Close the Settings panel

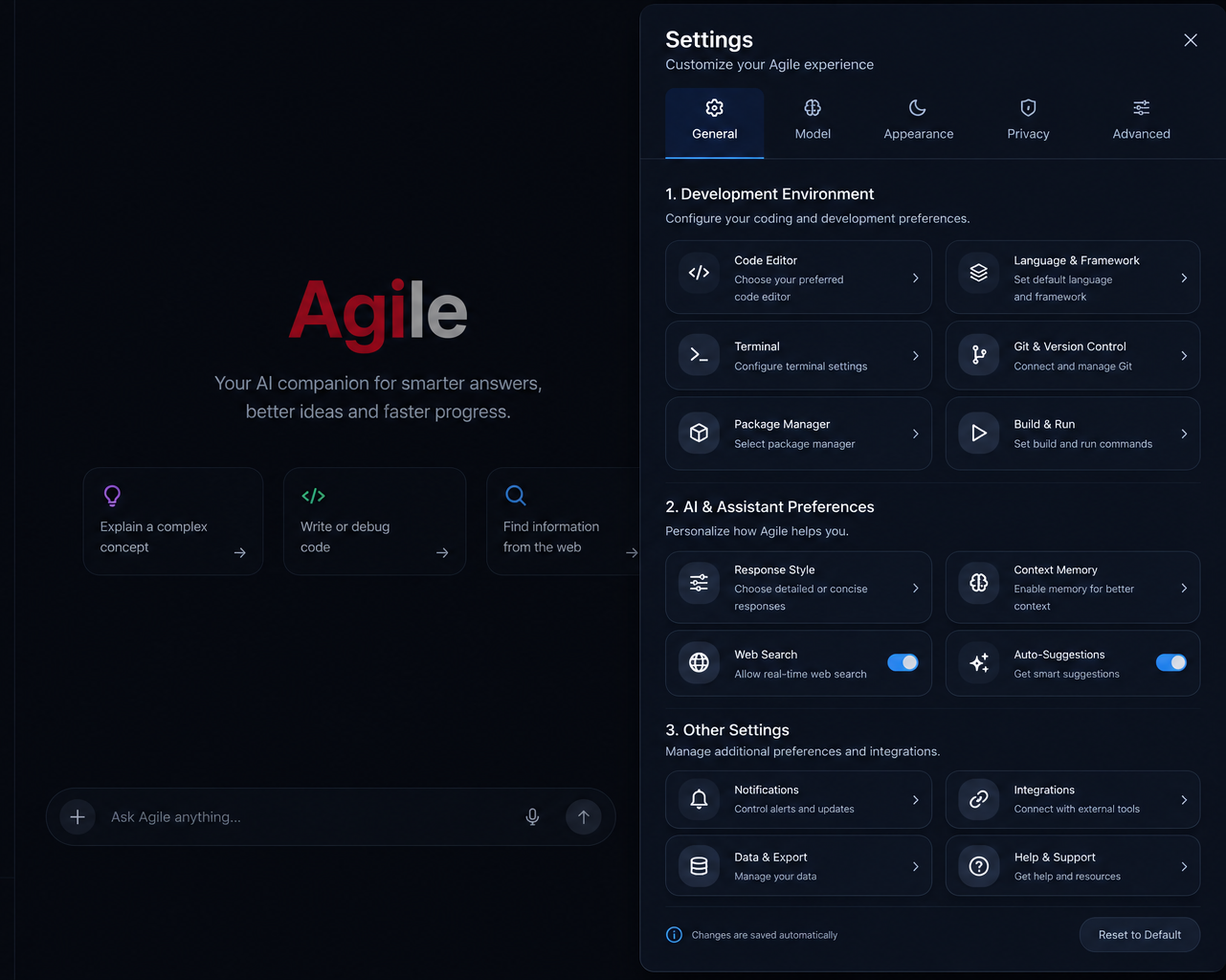point(1191,40)
